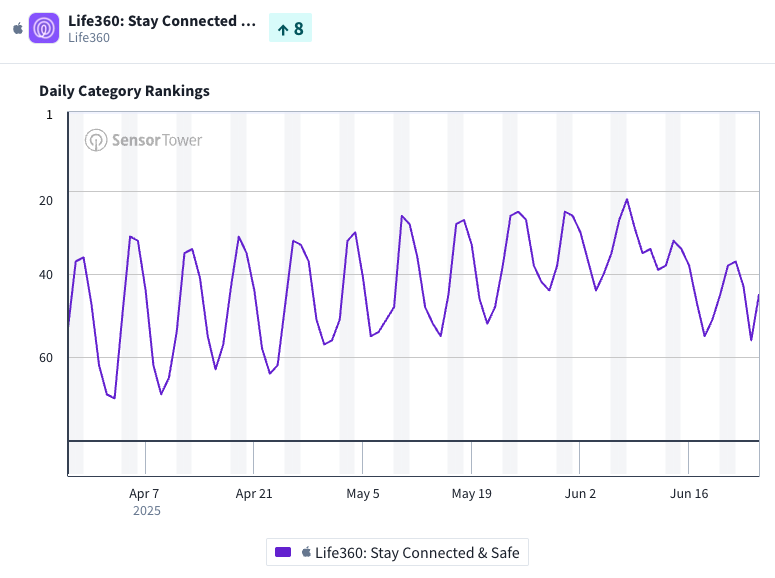This screenshot has height=578, width=775.
Task: Click the up arrow in the rank badge
Action: [283, 30]
